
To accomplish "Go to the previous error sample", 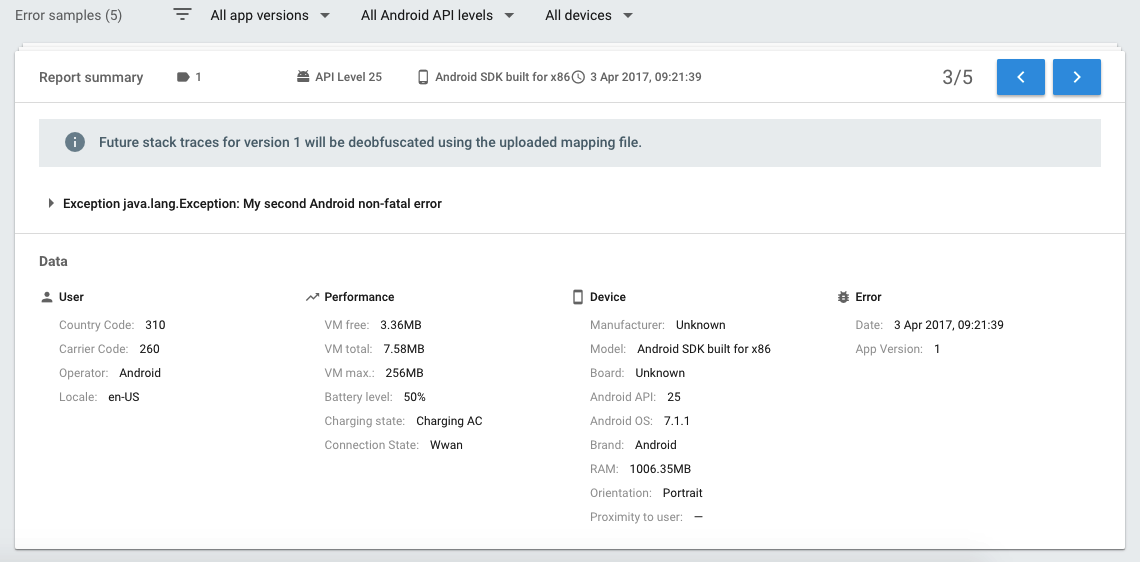I will (1021, 77).
